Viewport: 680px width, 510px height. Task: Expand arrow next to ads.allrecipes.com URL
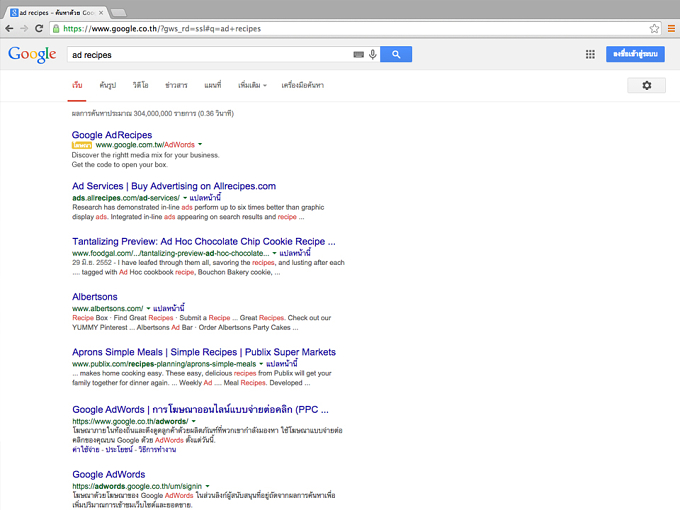(x=185, y=198)
